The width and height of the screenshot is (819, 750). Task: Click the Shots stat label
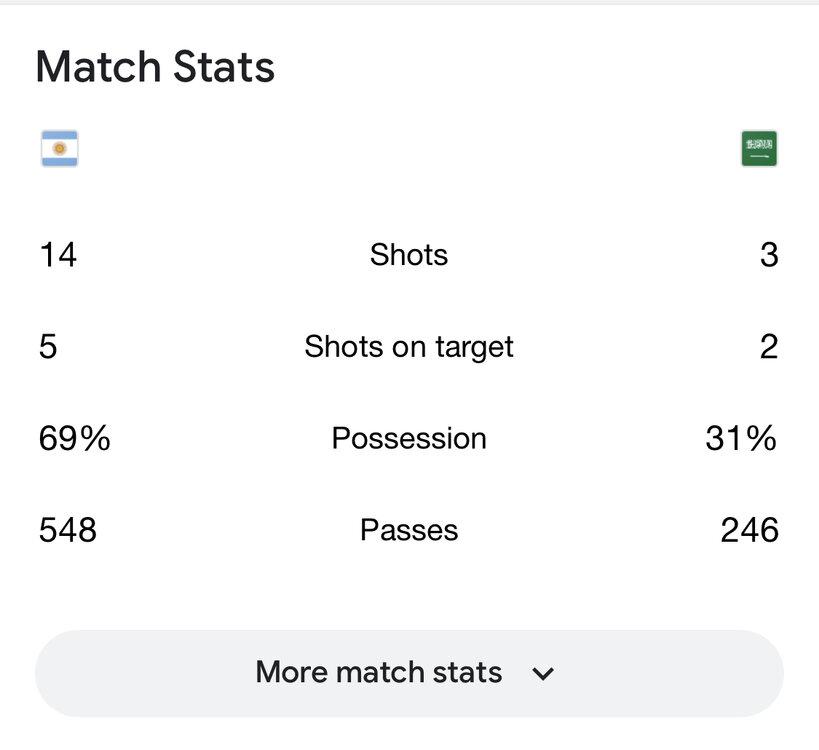tap(409, 255)
